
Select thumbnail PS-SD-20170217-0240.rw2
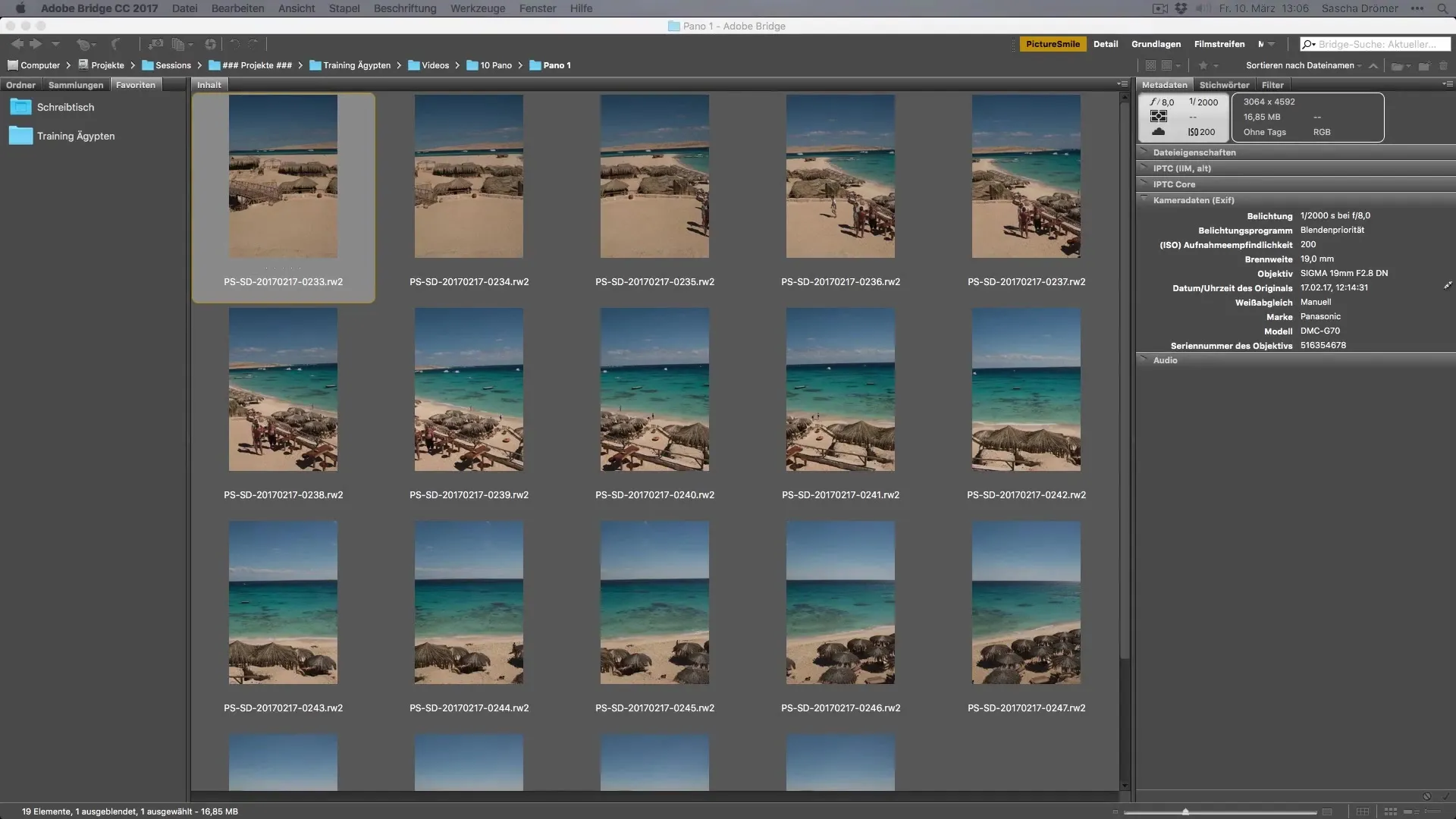pyautogui.click(x=654, y=390)
